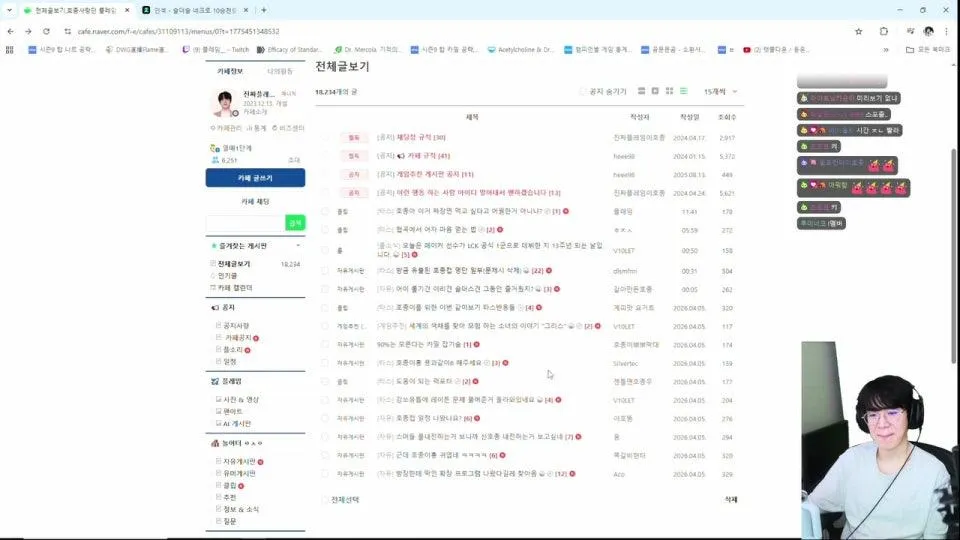Image resolution: width=960 pixels, height=540 pixels.
Task: Collapse the 즐겨찾는 게시판 section arrow
Action: coord(298,246)
